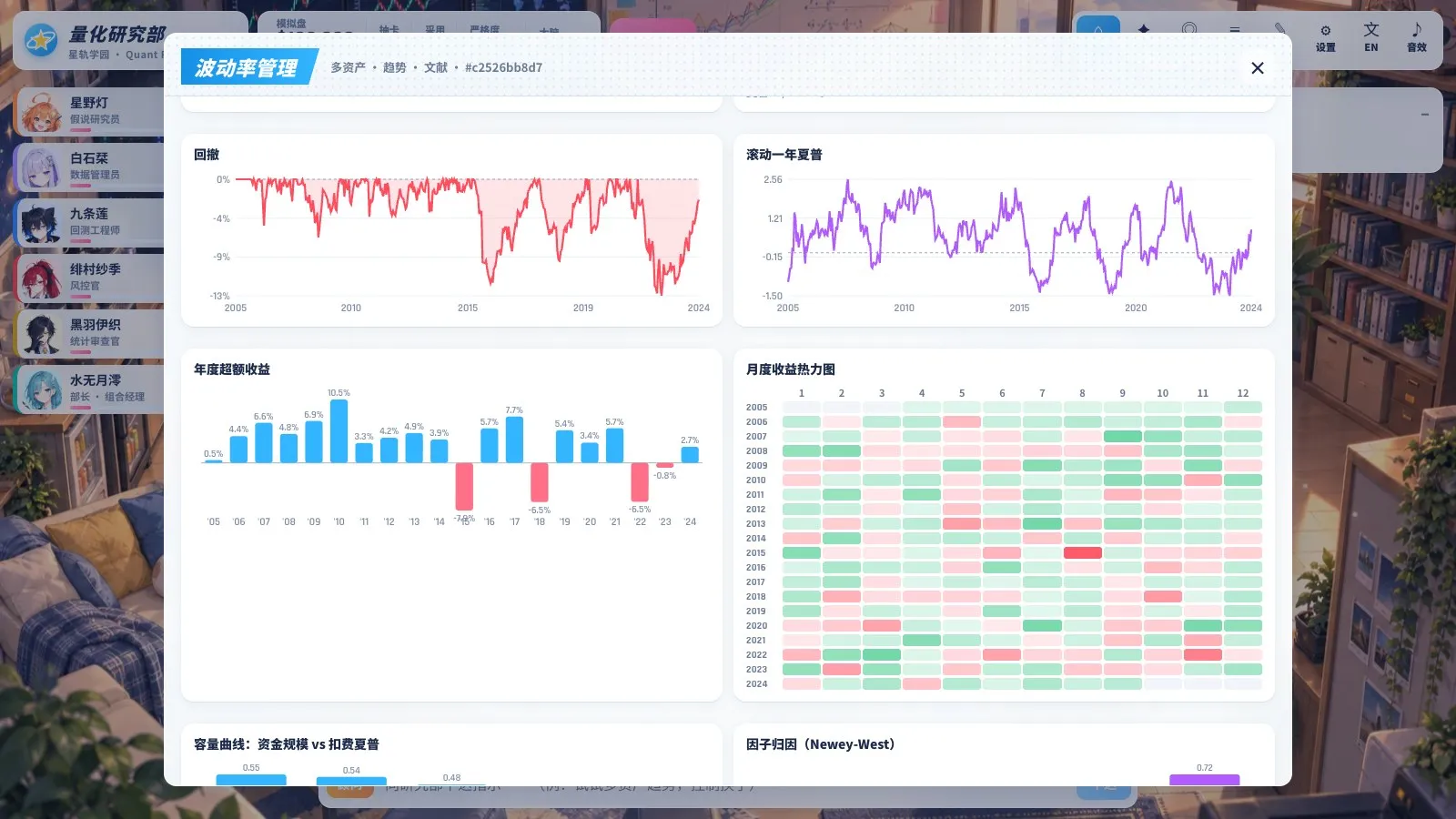
Task: Open 黑羽伊织 avatar, the 统计审查官
Action: 40,334
